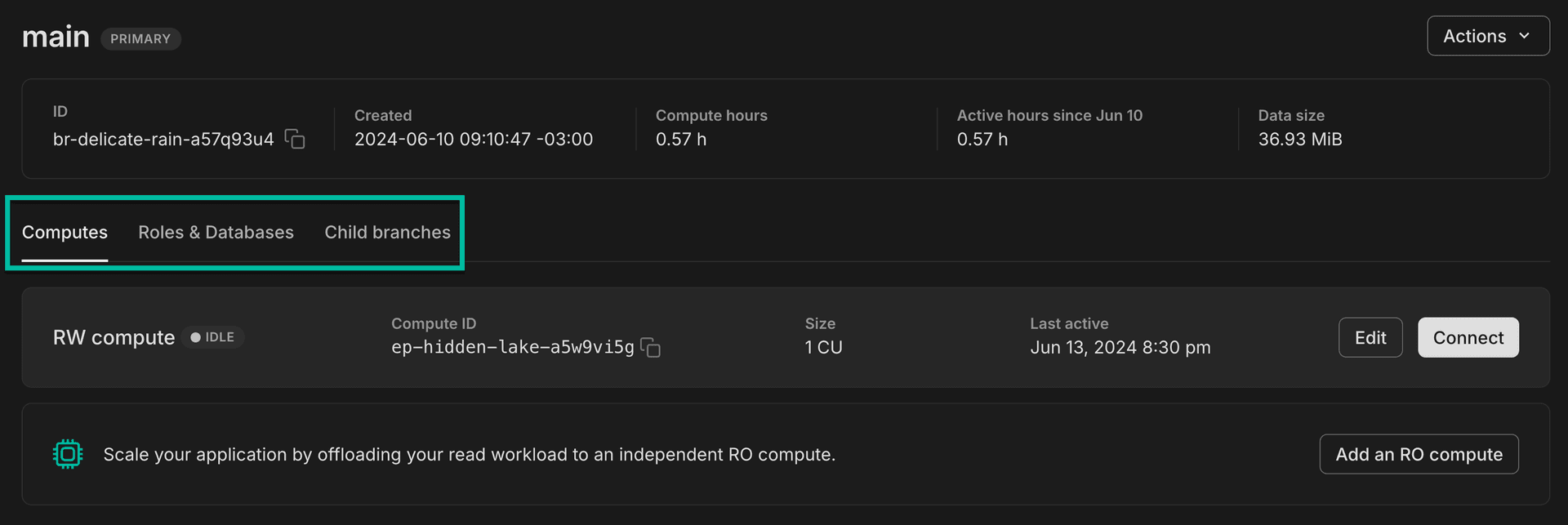Image resolution: width=1568 pixels, height=525 pixels.
Task: Select the main branch title
Action: click(56, 37)
